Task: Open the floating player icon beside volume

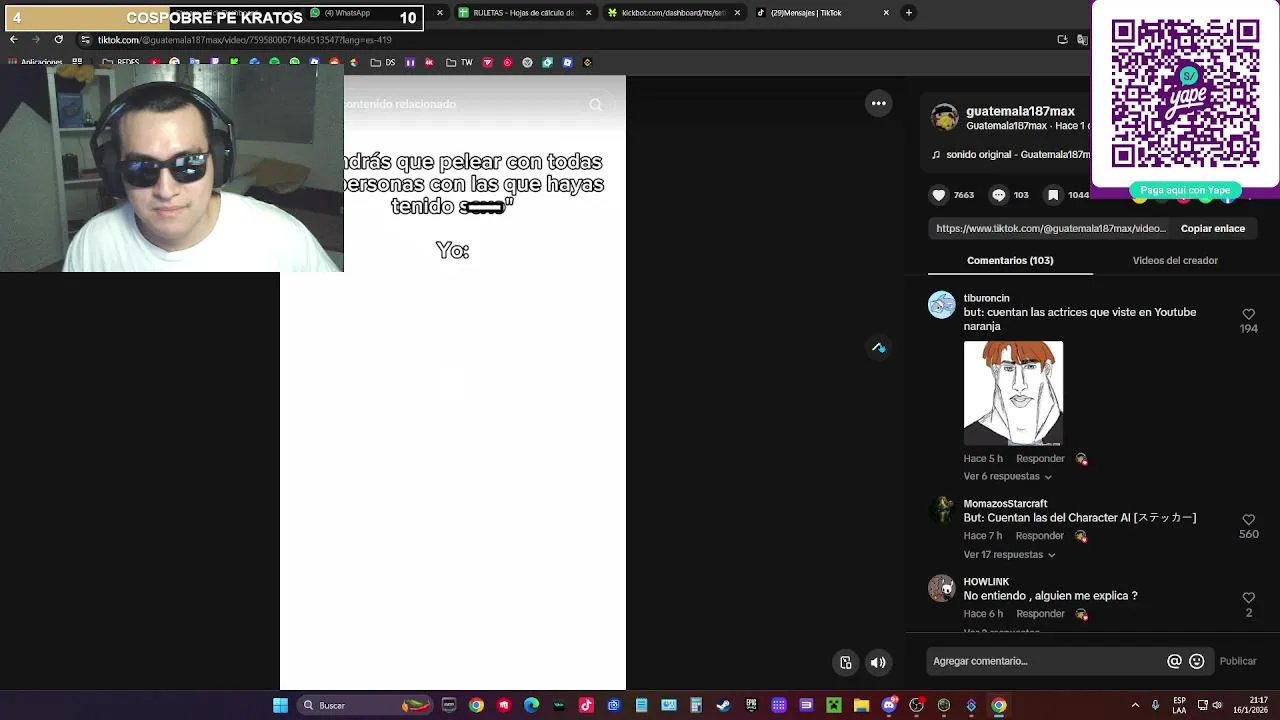Action: (x=846, y=662)
